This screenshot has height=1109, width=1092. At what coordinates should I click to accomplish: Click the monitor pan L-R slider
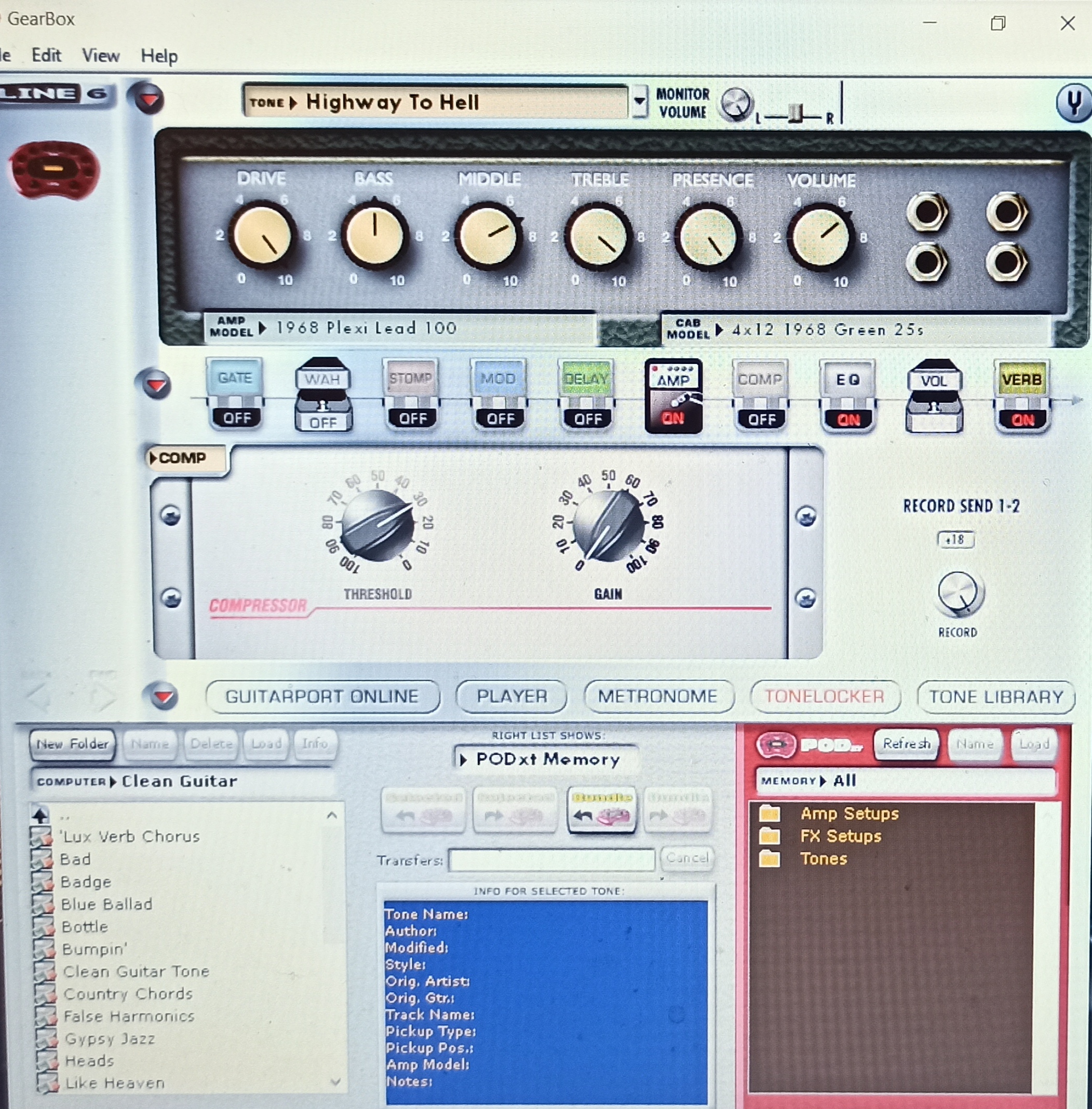[795, 114]
